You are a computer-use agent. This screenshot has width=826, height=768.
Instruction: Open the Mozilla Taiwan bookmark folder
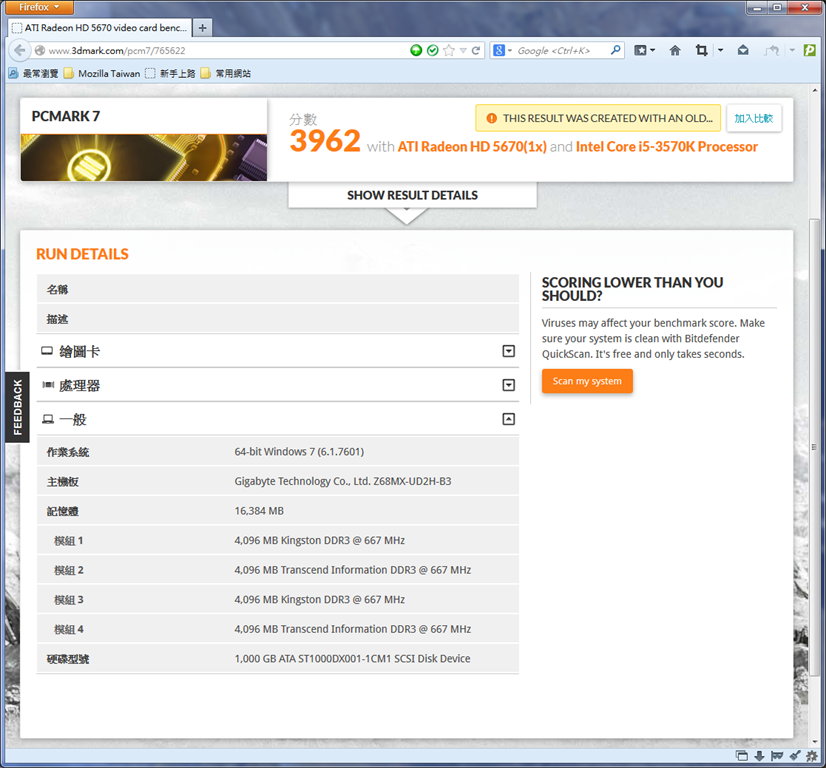(102, 73)
